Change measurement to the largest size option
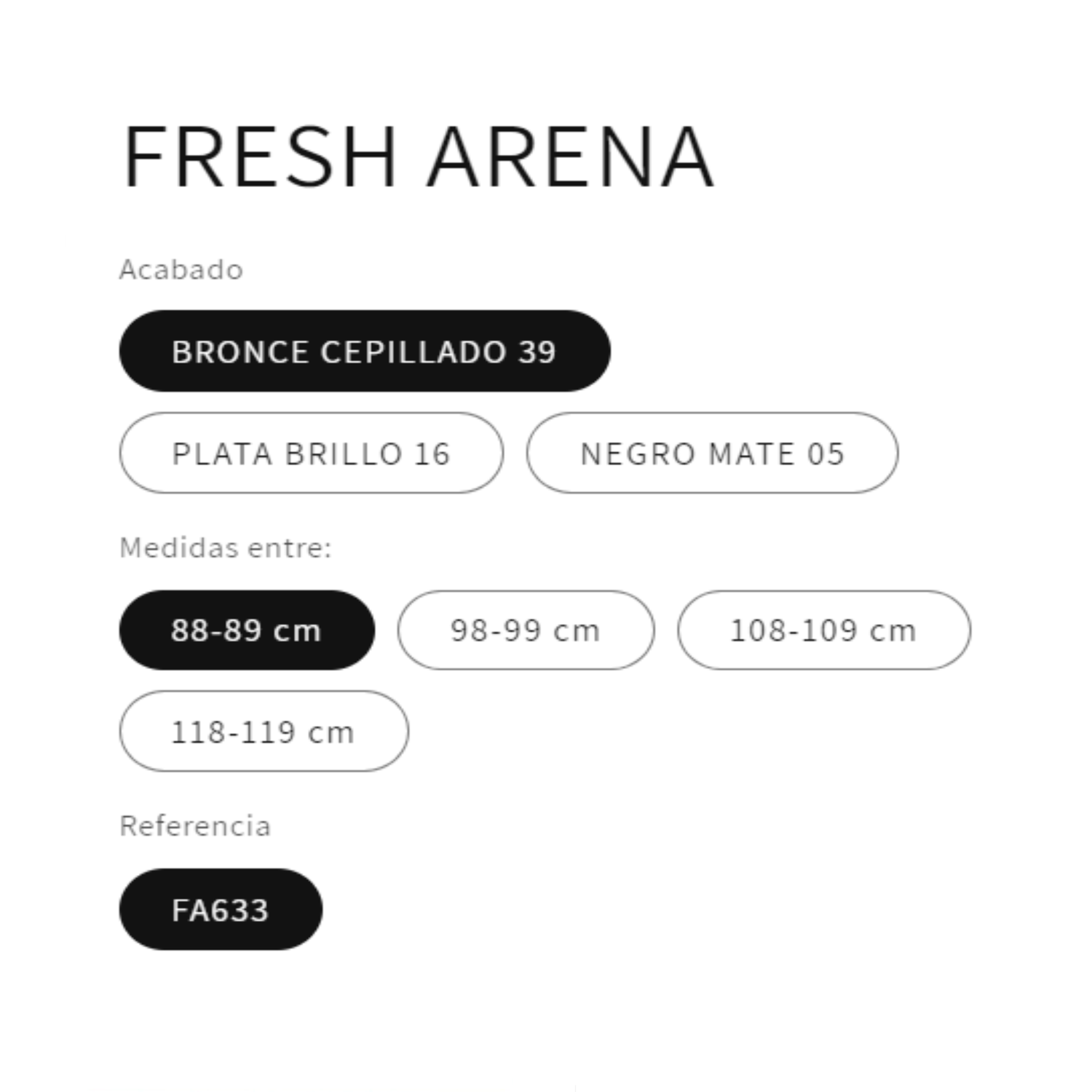This screenshot has width=1092, height=1092. point(264,731)
